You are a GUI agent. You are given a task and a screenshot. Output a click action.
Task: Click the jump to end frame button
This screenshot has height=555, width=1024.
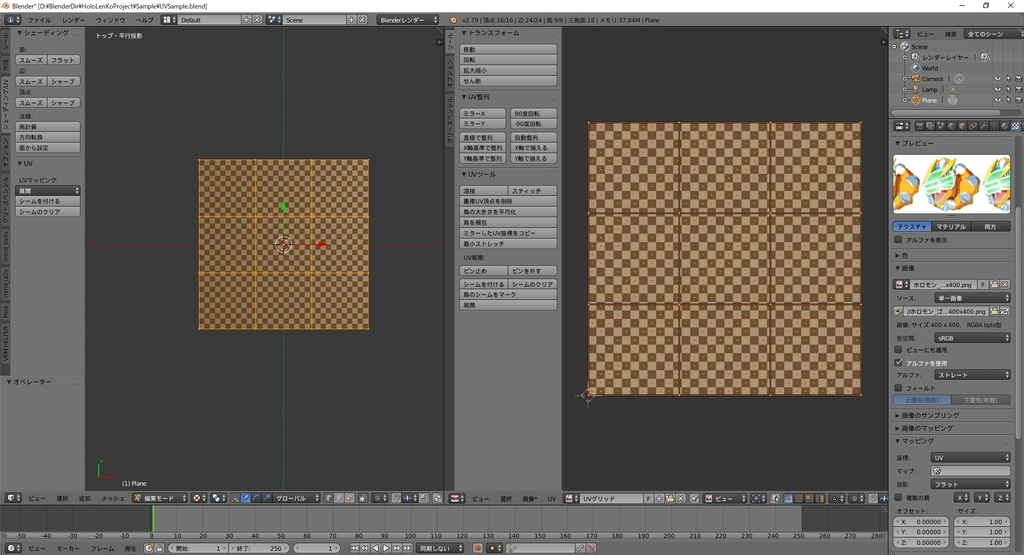point(406,548)
